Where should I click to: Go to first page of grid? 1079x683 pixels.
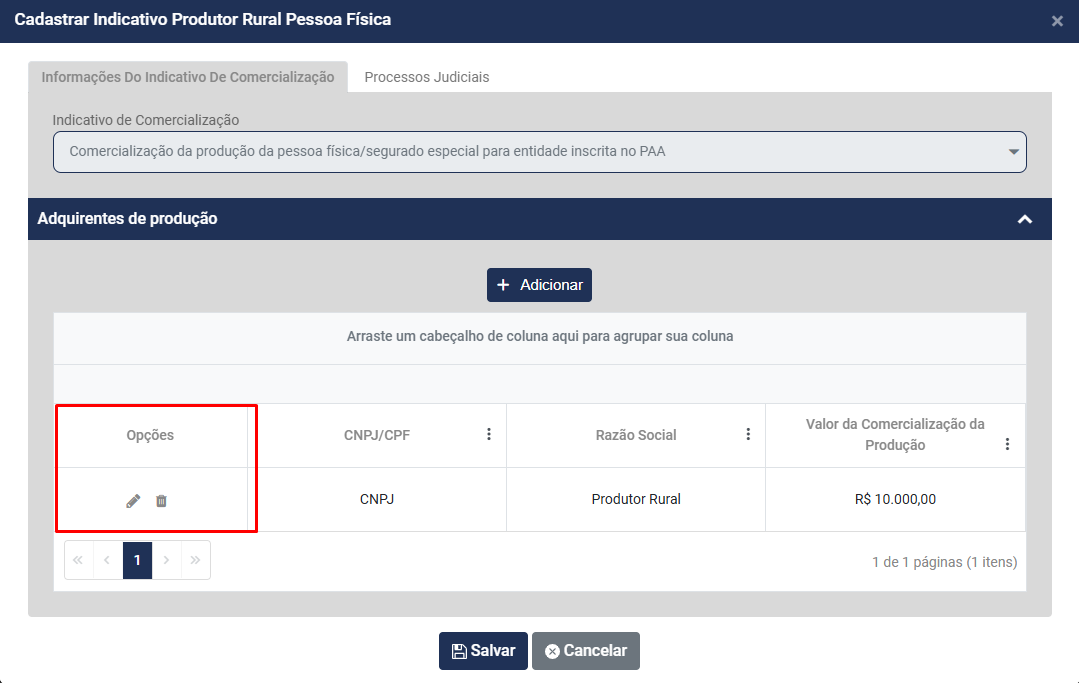pos(78,561)
